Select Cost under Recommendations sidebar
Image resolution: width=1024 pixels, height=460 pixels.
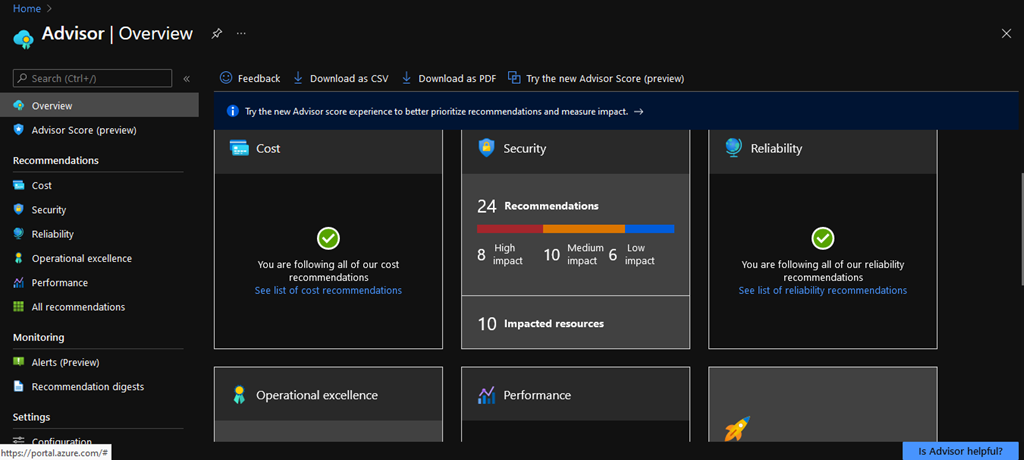coord(41,186)
